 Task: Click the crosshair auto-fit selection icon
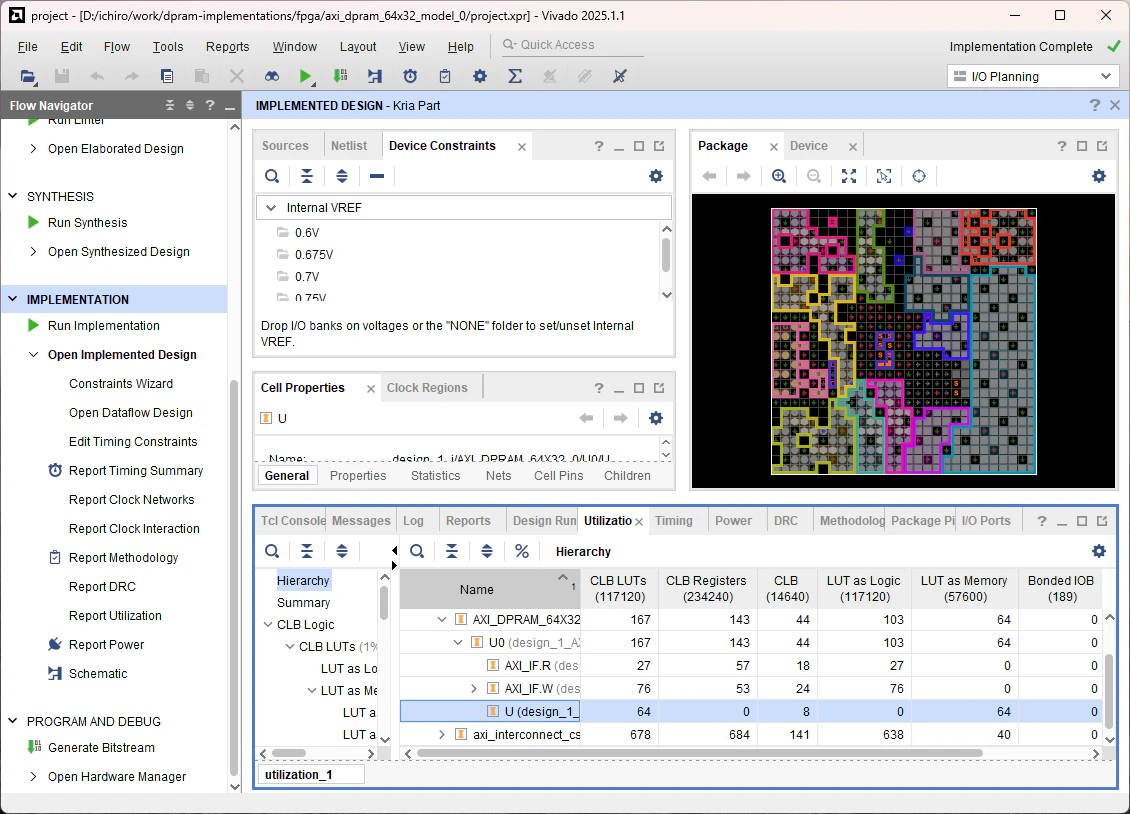tap(919, 176)
